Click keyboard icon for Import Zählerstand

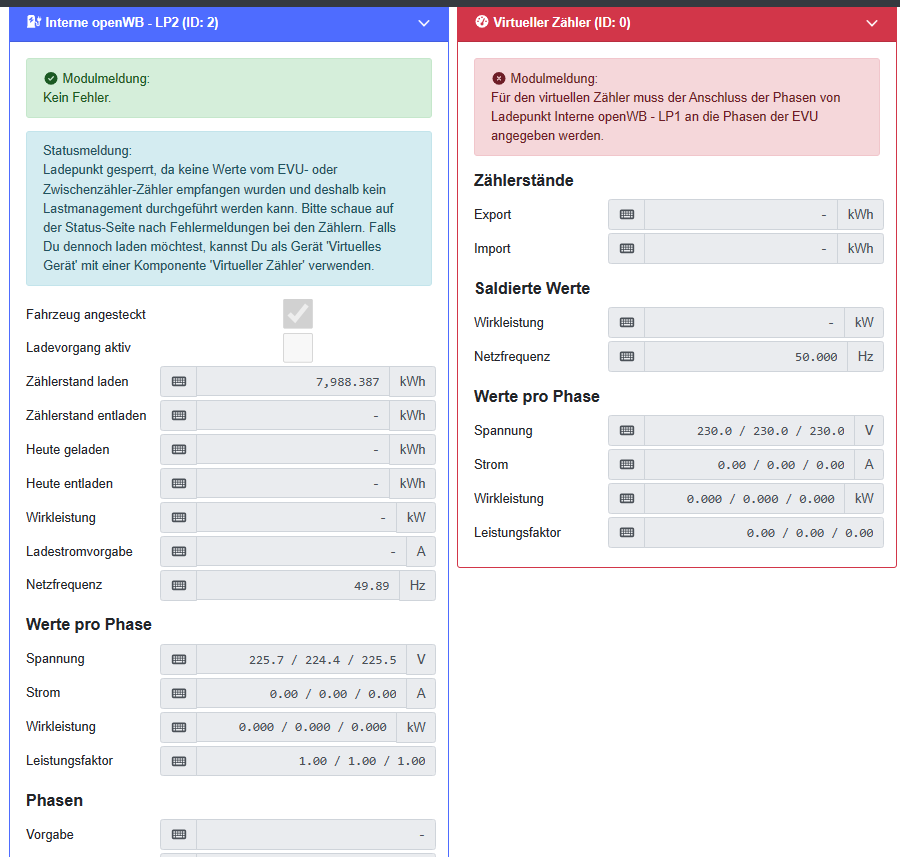(627, 249)
